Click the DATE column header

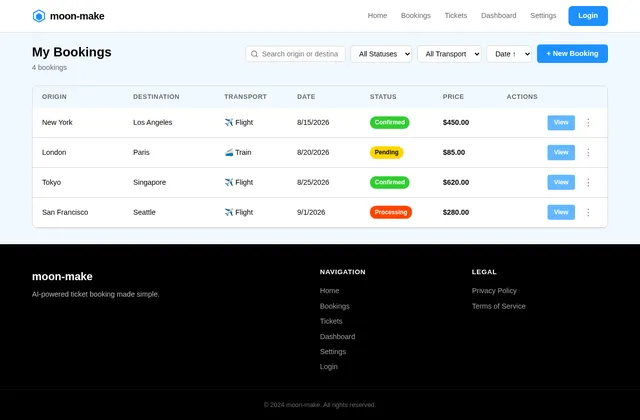click(306, 97)
